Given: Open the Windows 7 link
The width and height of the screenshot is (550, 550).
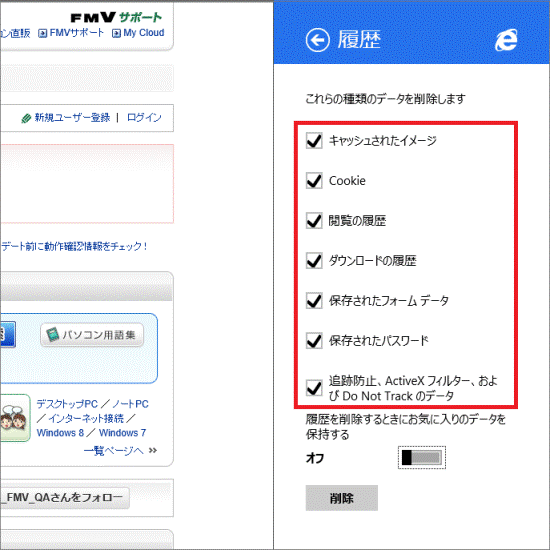Looking at the screenshot, I should pyautogui.click(x=122, y=433).
